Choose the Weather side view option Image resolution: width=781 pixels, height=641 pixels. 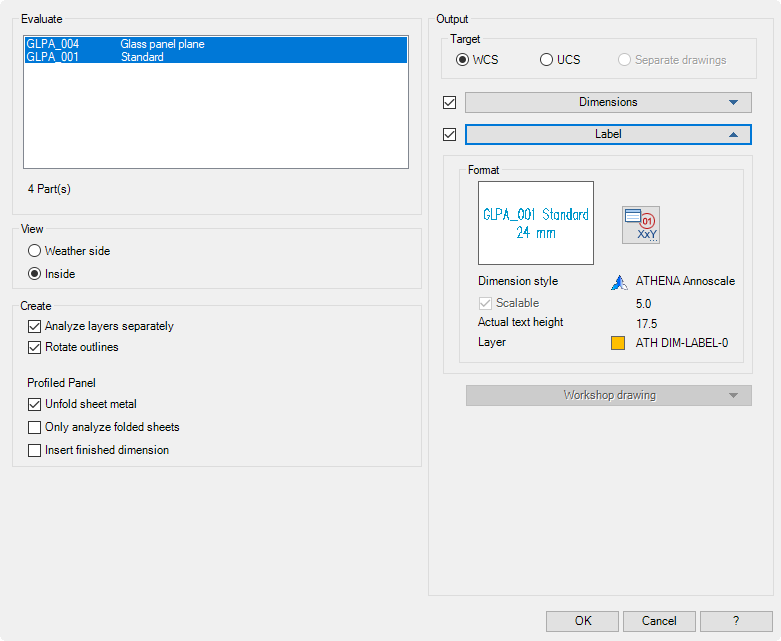click(35, 251)
